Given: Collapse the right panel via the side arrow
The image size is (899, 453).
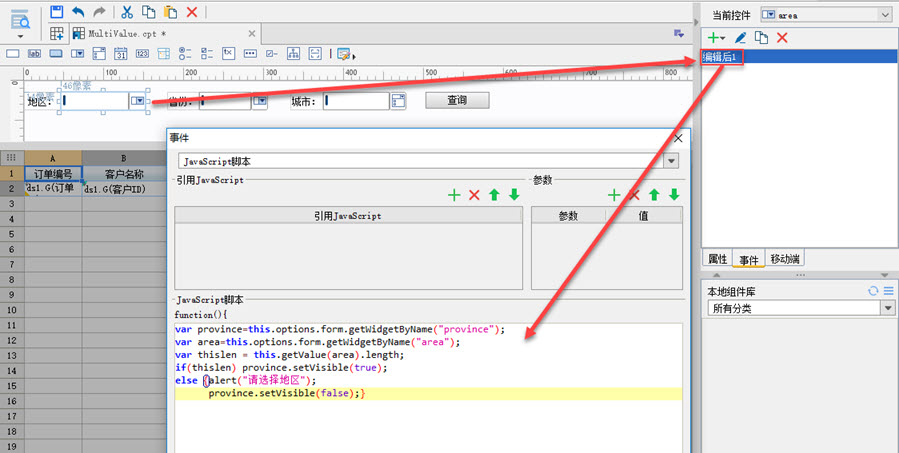Looking at the screenshot, I should pos(697,22).
